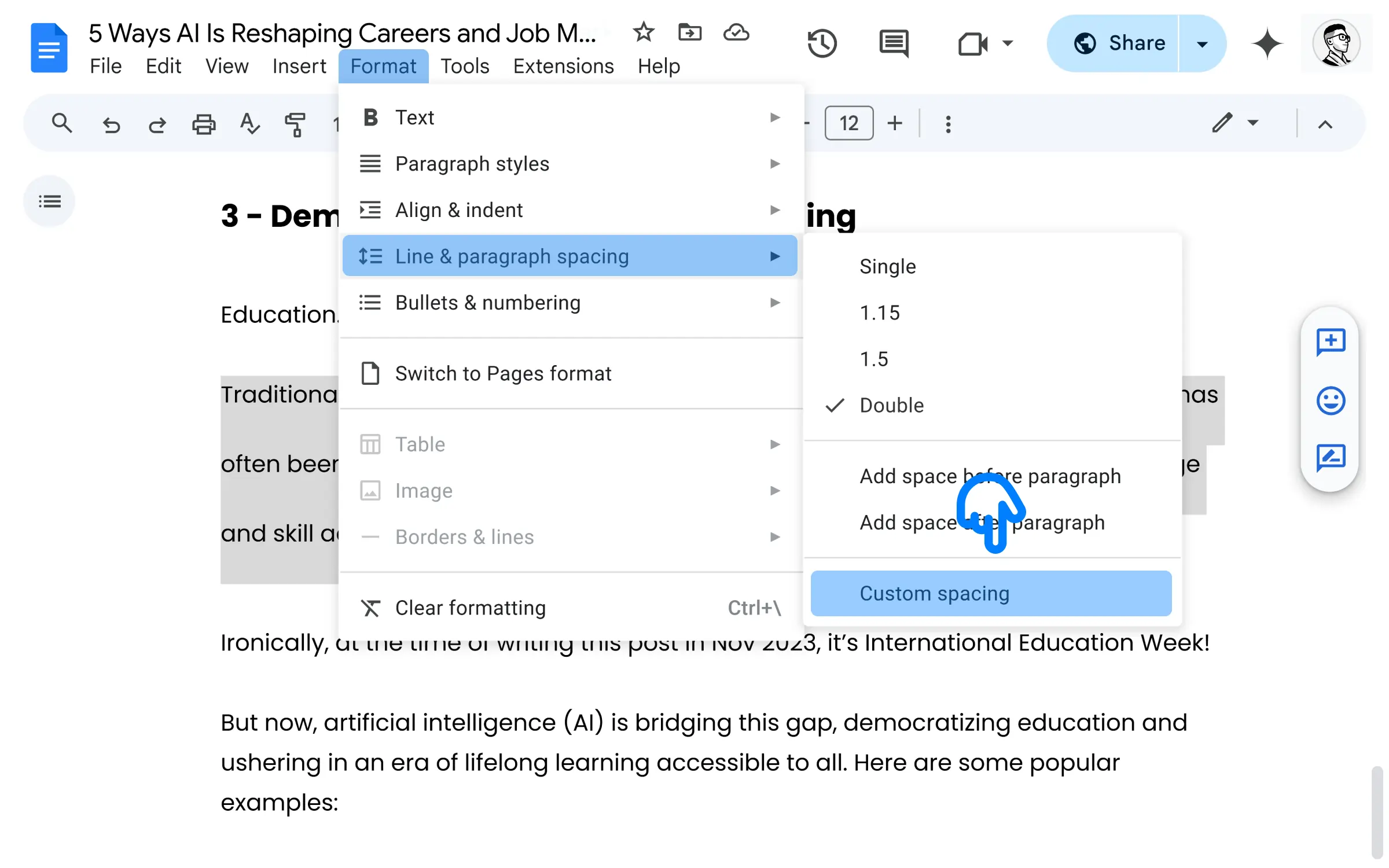Viewport: 1389px width, 868px height.
Task: Move document to folder icon
Action: [x=689, y=32]
